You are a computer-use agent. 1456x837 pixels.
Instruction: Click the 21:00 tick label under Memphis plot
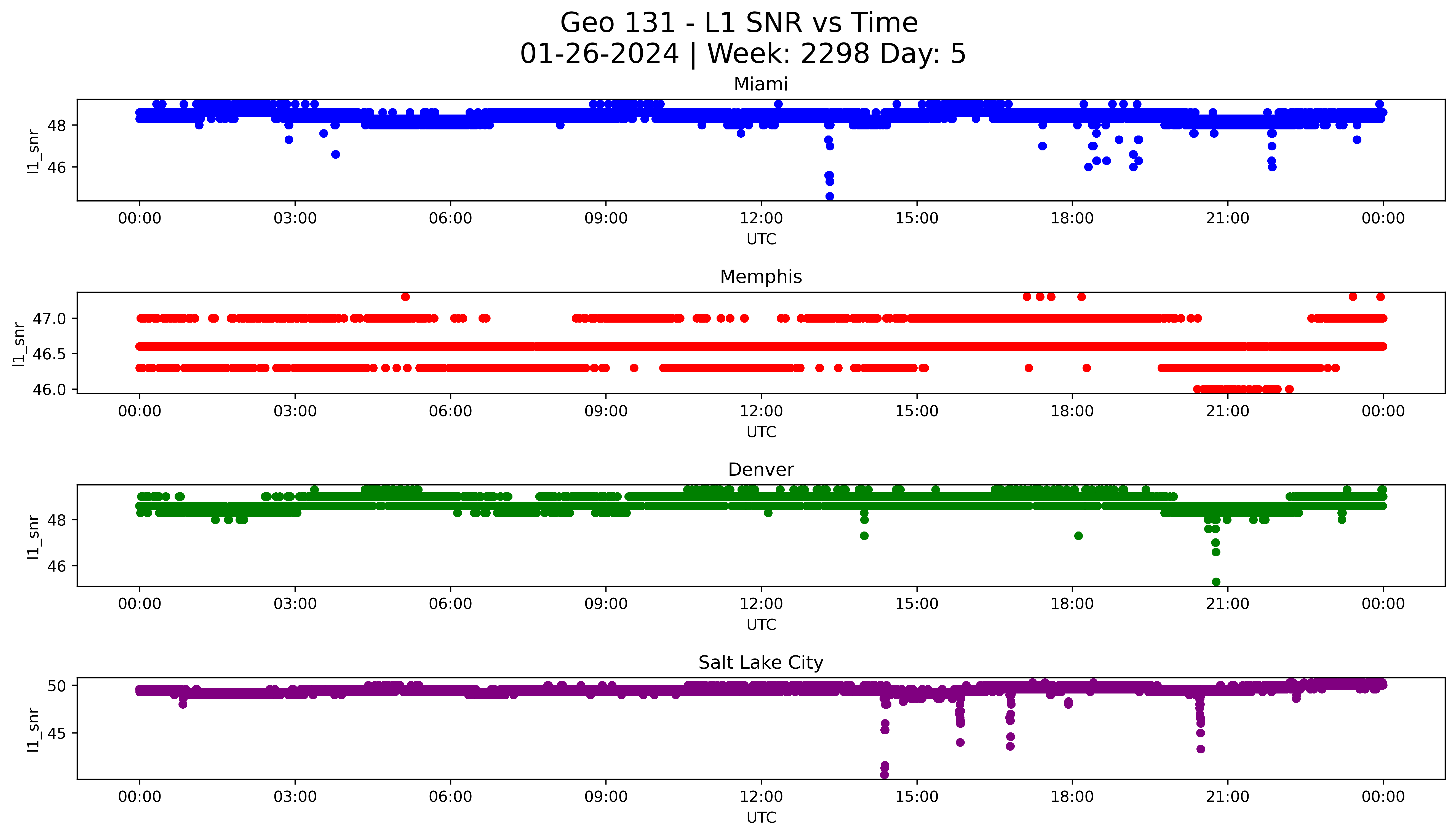(x=1227, y=411)
